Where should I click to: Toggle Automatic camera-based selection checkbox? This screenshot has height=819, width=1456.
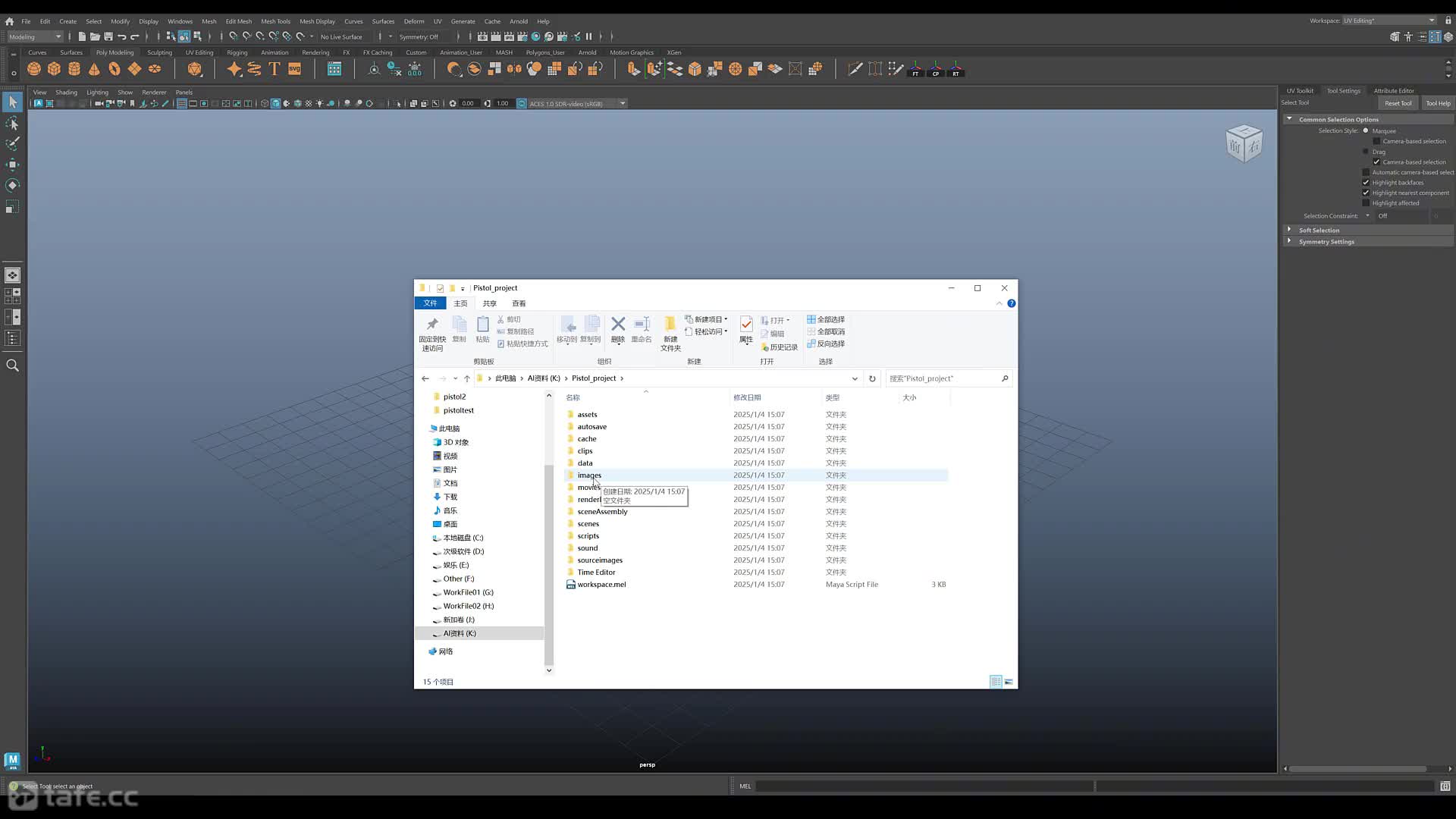(1366, 172)
